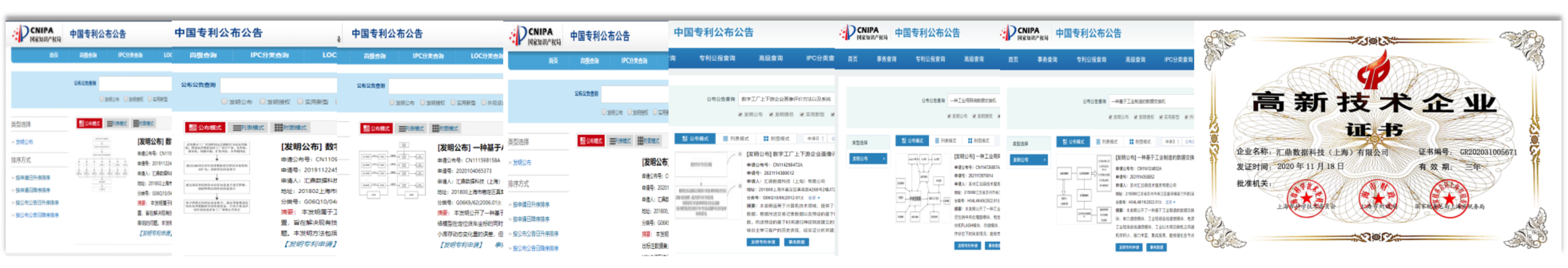
Task: Uncheck 发明公布 under the 数字工厂 search box
Action: click(x=741, y=114)
